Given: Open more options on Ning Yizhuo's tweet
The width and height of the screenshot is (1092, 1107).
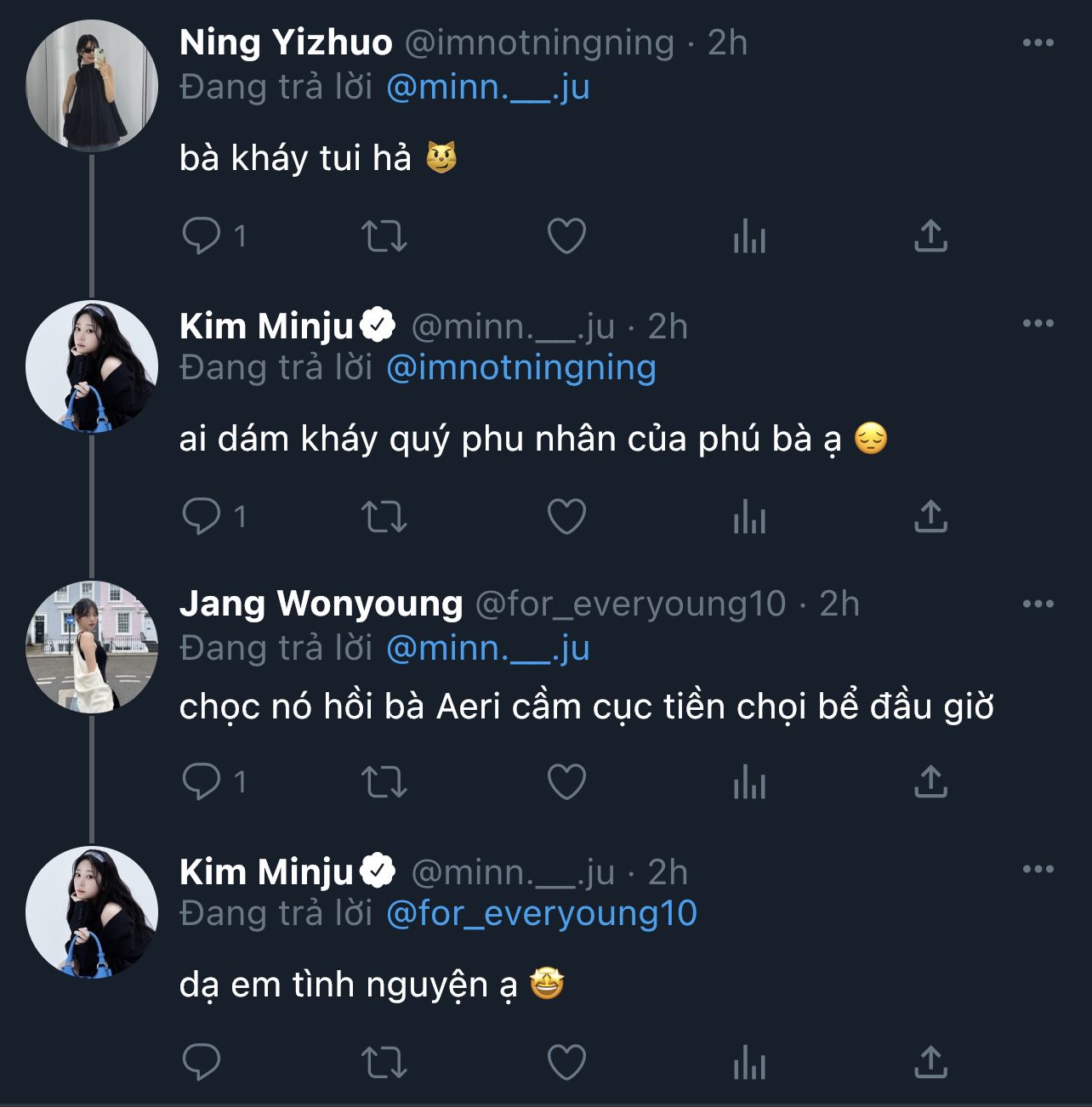Looking at the screenshot, I should pos(1038,43).
